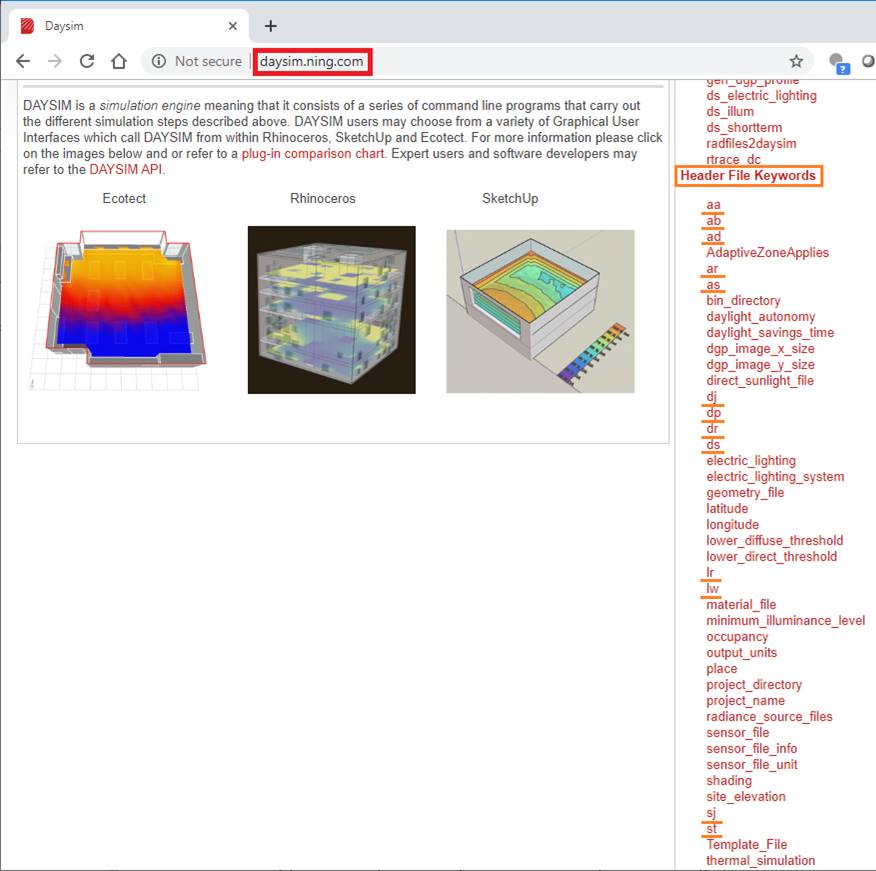Close the Daysim tab
876x871 pixels.
(x=232, y=26)
